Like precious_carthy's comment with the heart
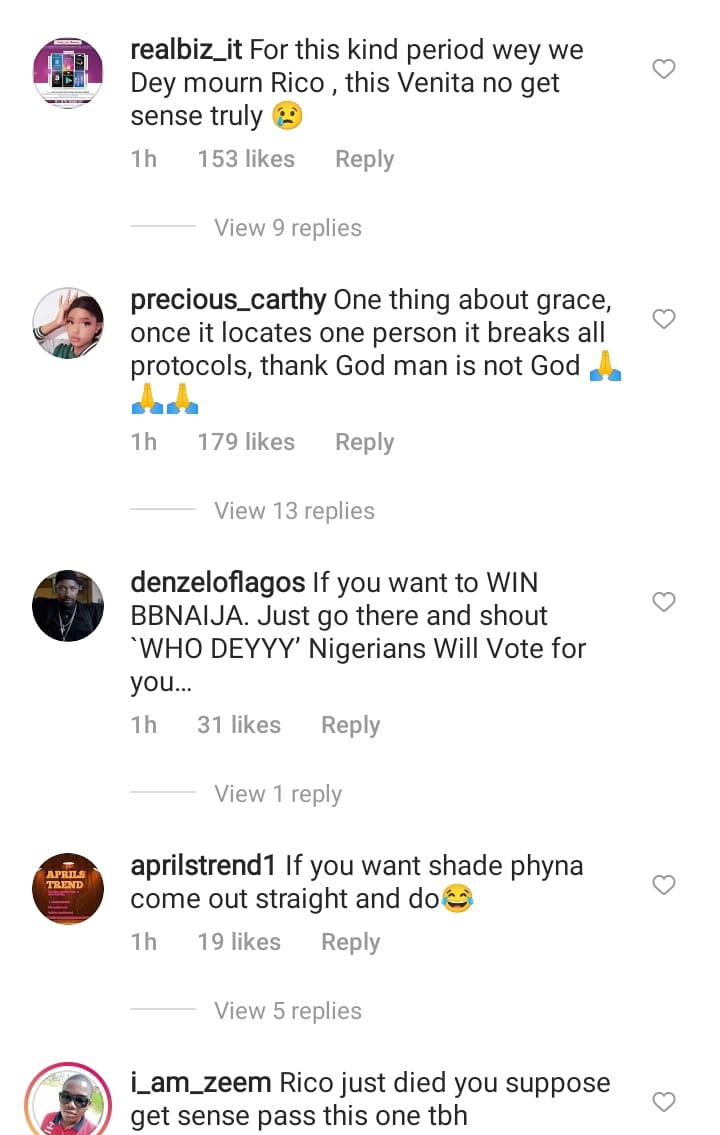This screenshot has height=1135, width=720. pos(664,319)
